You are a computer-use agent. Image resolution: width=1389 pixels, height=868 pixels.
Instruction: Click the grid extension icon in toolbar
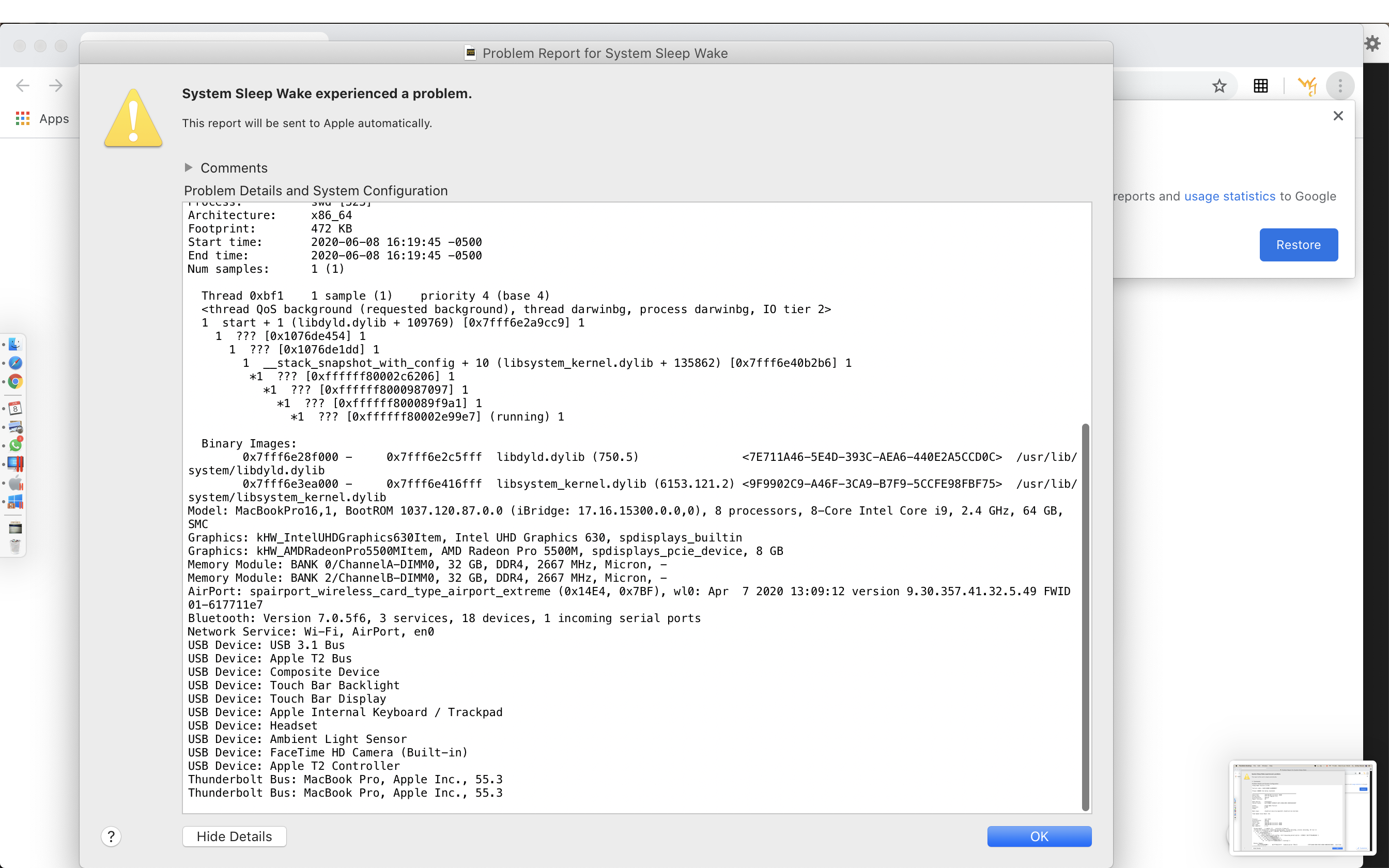(x=1260, y=86)
